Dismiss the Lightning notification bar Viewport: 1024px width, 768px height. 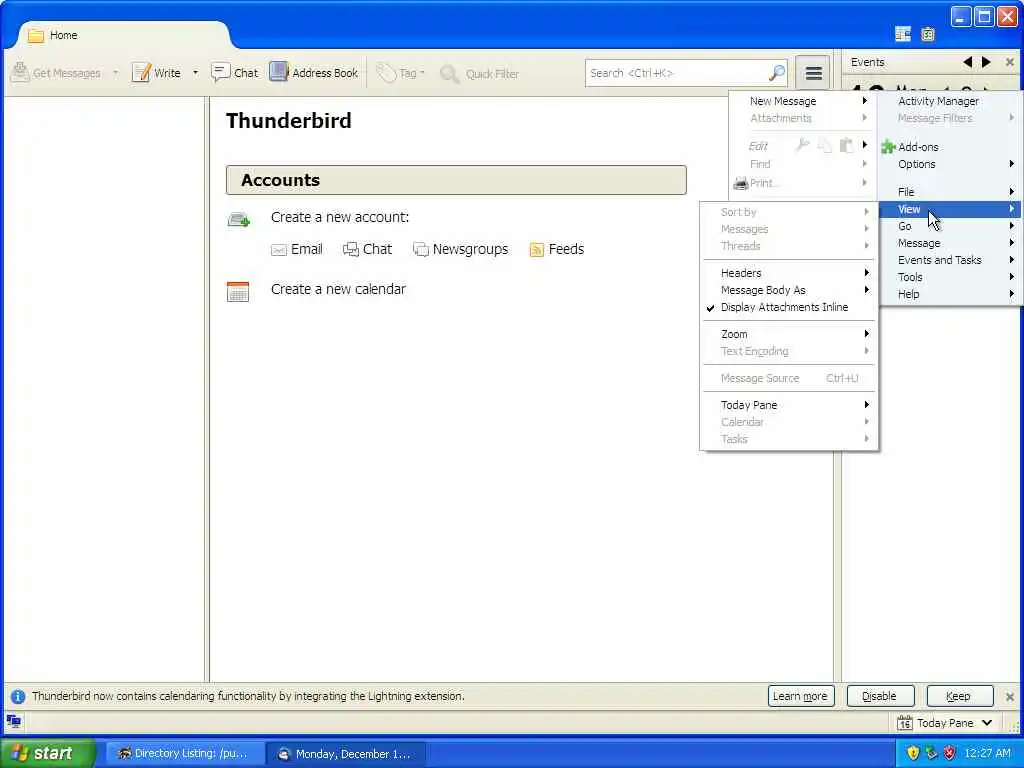click(1010, 696)
